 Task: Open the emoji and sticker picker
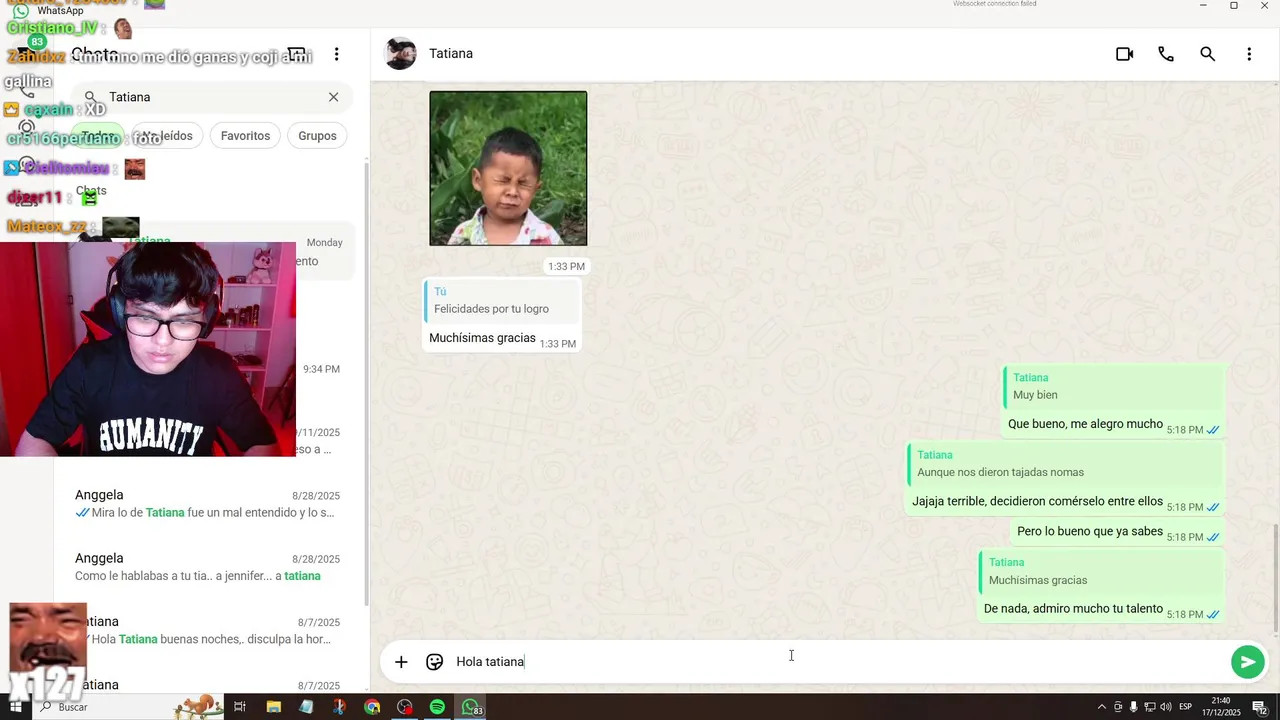point(434,662)
